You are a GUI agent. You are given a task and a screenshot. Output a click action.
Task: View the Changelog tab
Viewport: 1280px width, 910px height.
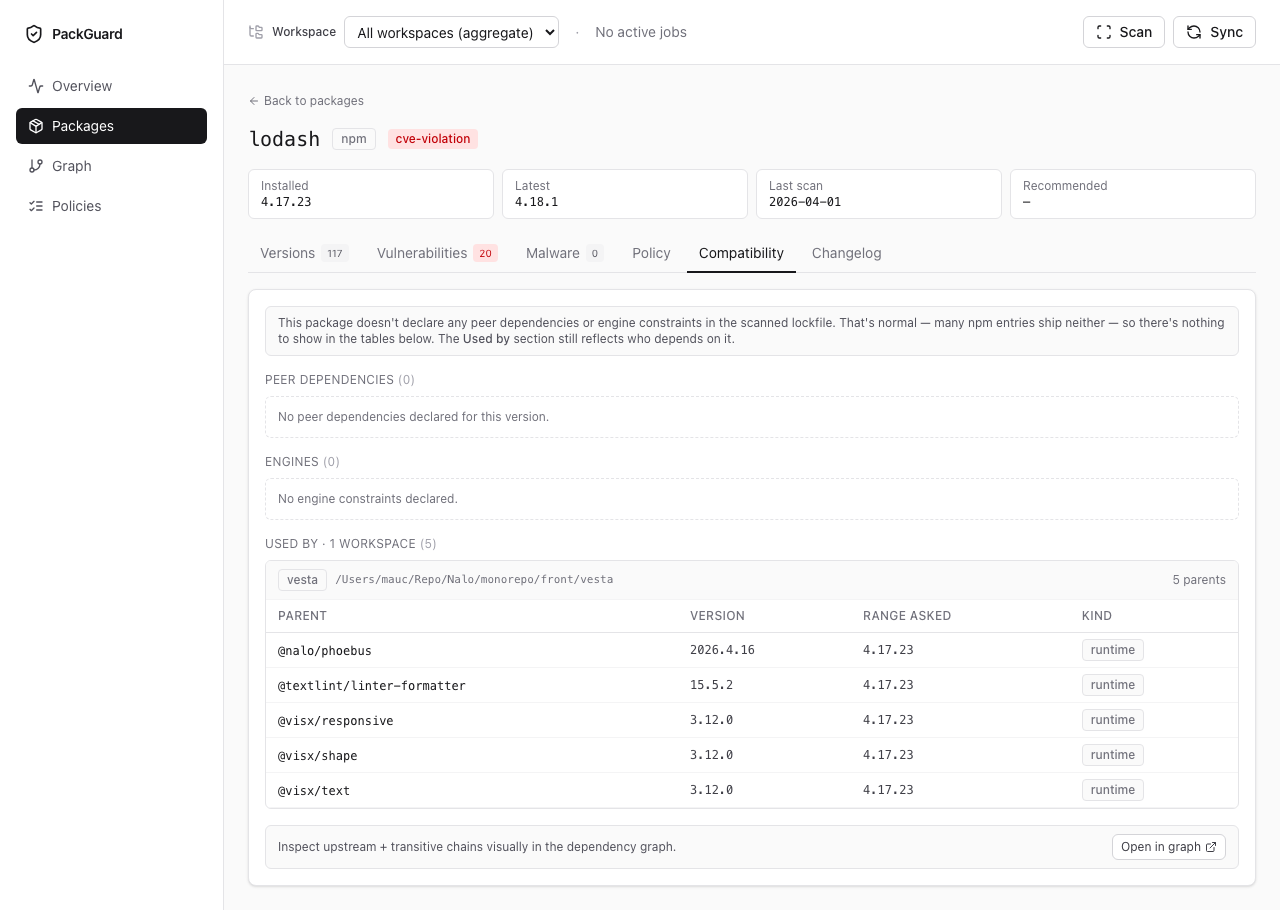click(846, 253)
